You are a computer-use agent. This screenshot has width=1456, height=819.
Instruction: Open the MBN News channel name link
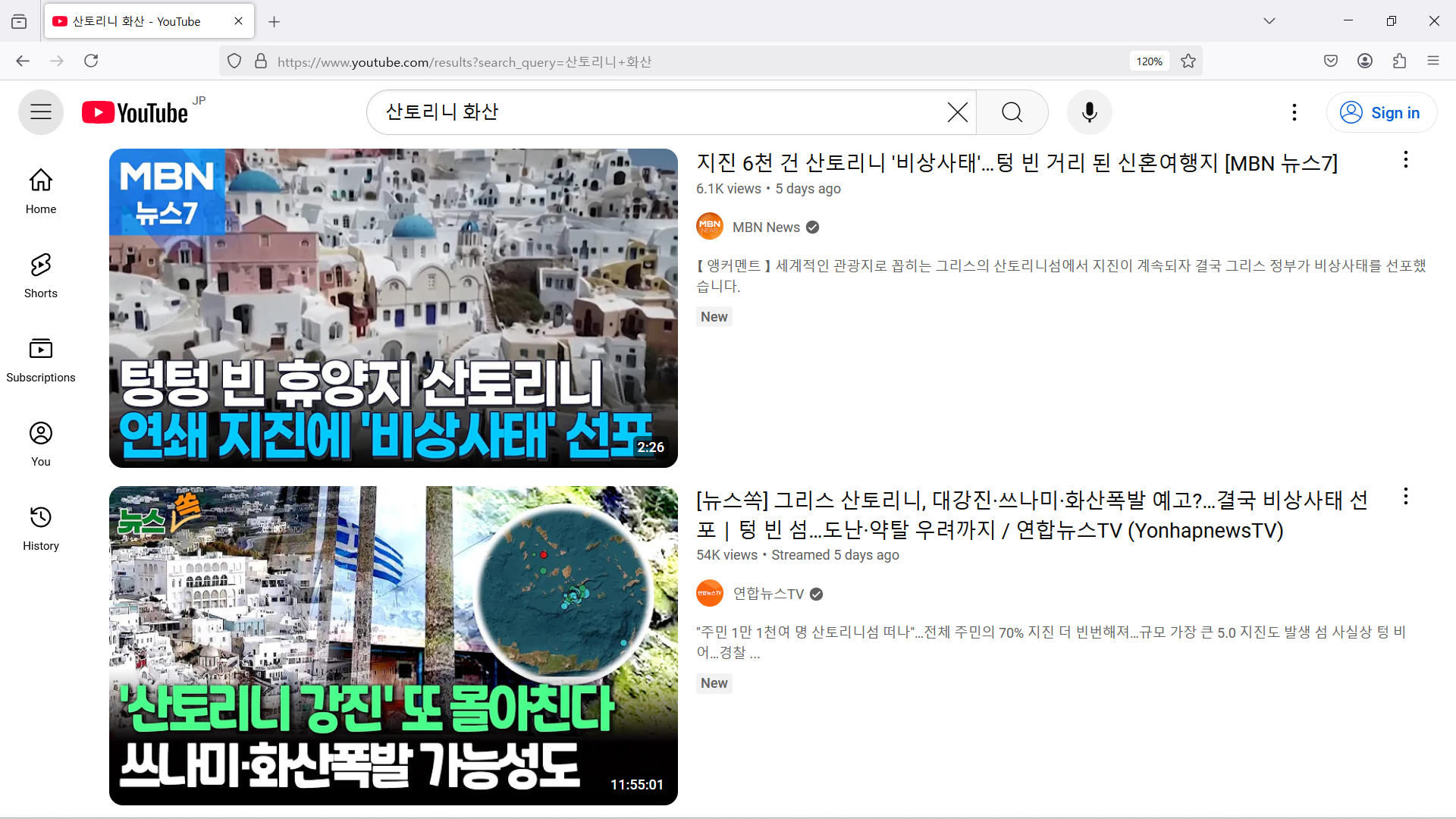766,227
